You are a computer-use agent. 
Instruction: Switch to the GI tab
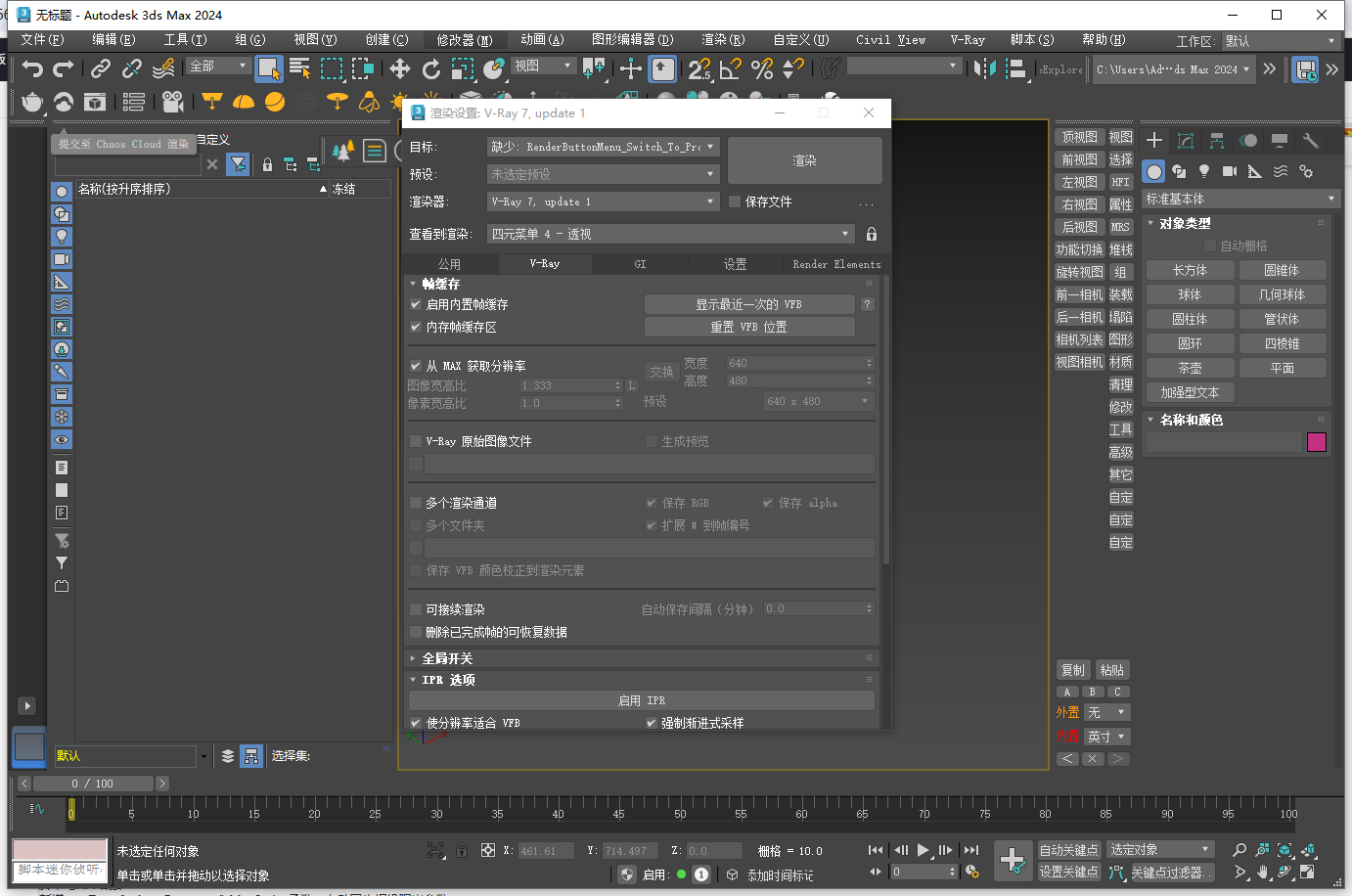click(x=640, y=264)
